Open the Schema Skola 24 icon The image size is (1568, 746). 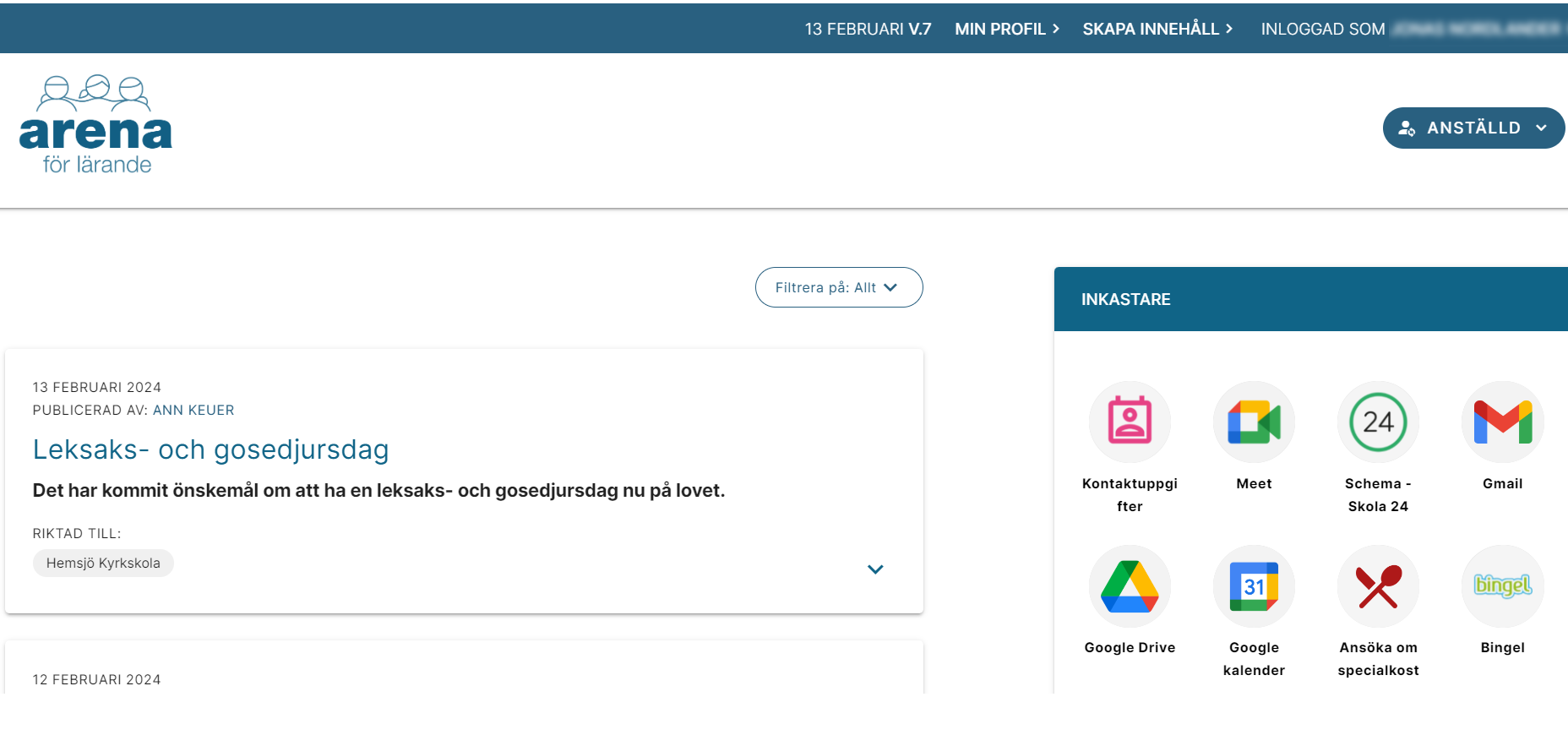pyautogui.click(x=1378, y=422)
